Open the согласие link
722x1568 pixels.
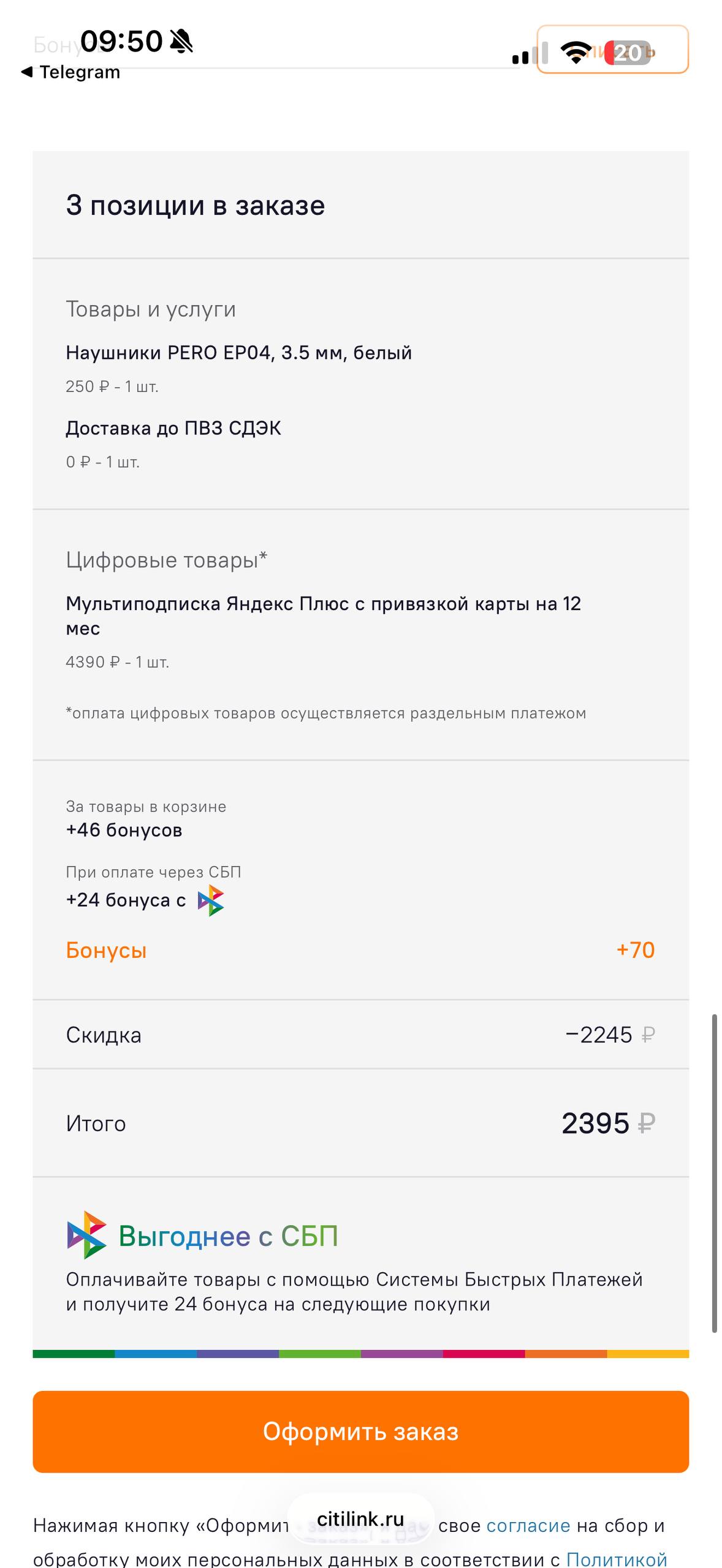click(528, 1525)
